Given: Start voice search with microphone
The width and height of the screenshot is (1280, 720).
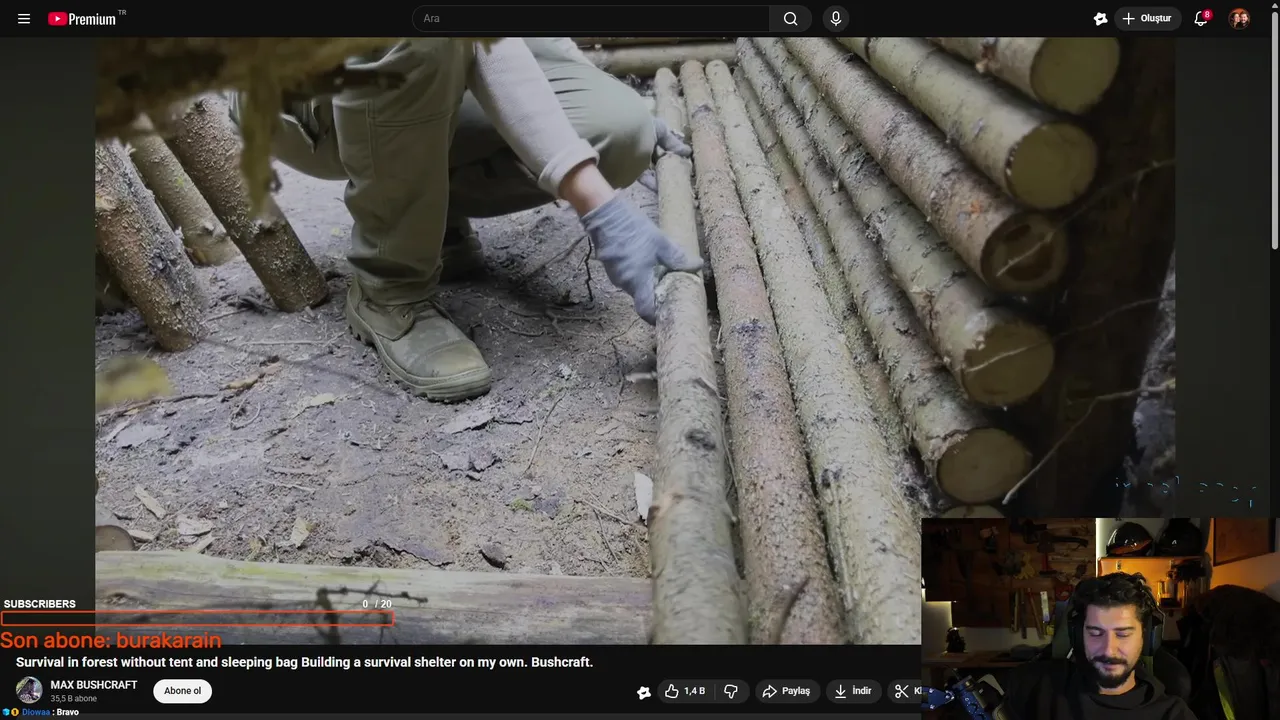Looking at the screenshot, I should [x=836, y=19].
